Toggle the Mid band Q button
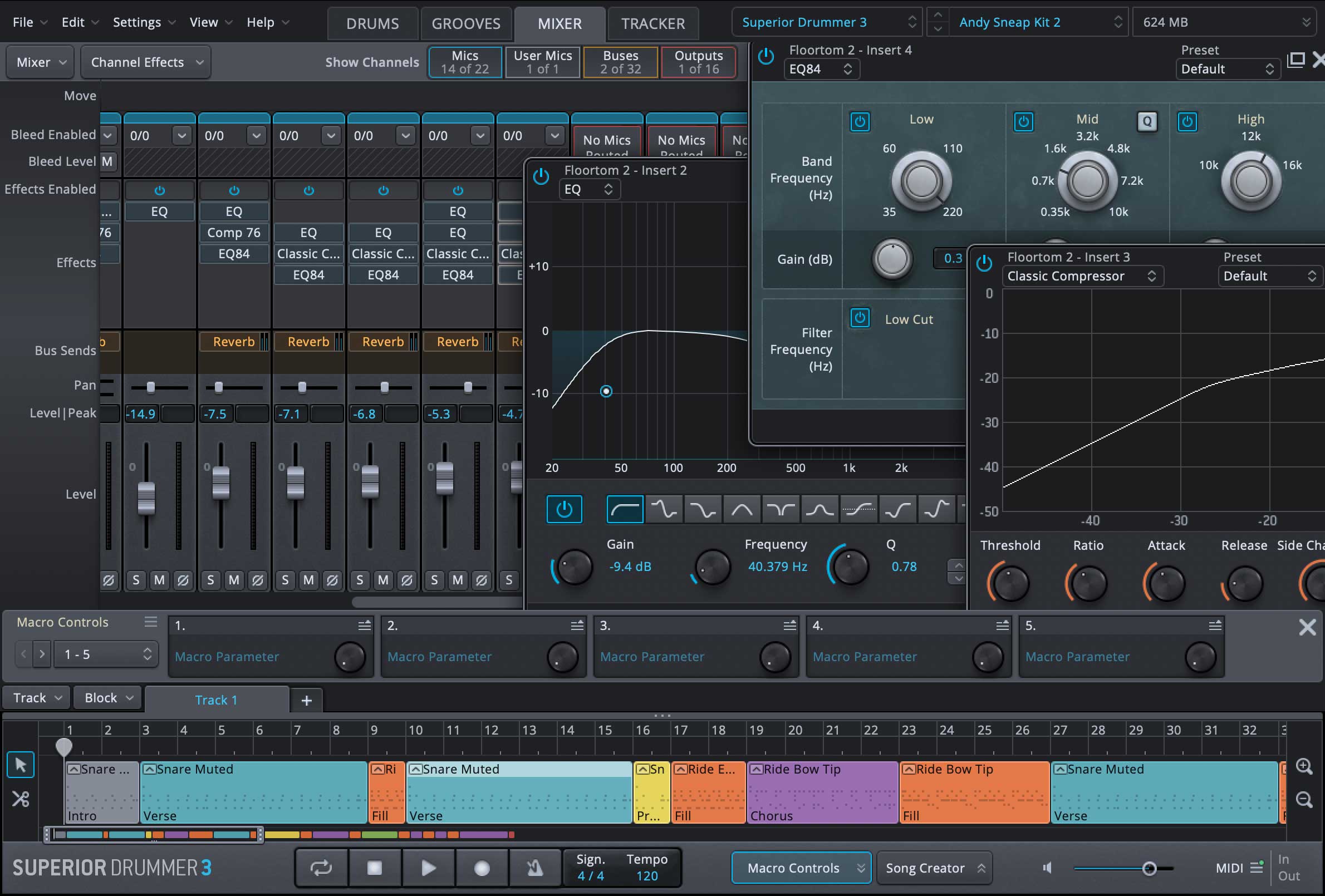Viewport: 1325px width, 896px height. point(1147,121)
